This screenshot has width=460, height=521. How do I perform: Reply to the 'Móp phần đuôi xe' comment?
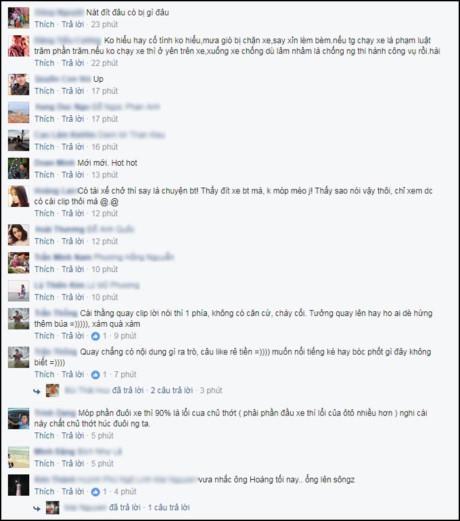click(73, 436)
